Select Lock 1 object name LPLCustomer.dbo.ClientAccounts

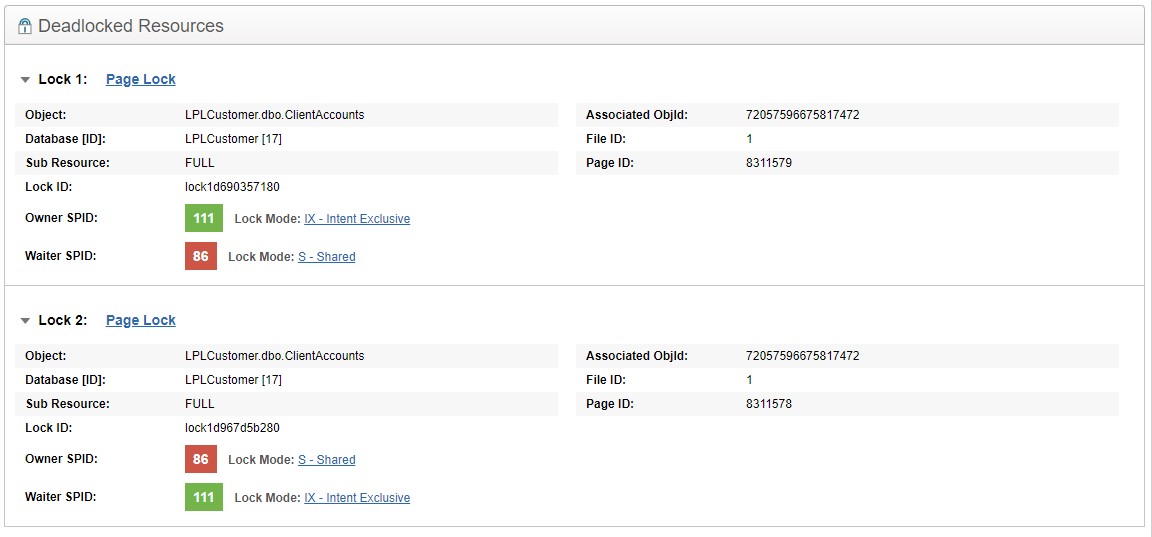point(275,115)
